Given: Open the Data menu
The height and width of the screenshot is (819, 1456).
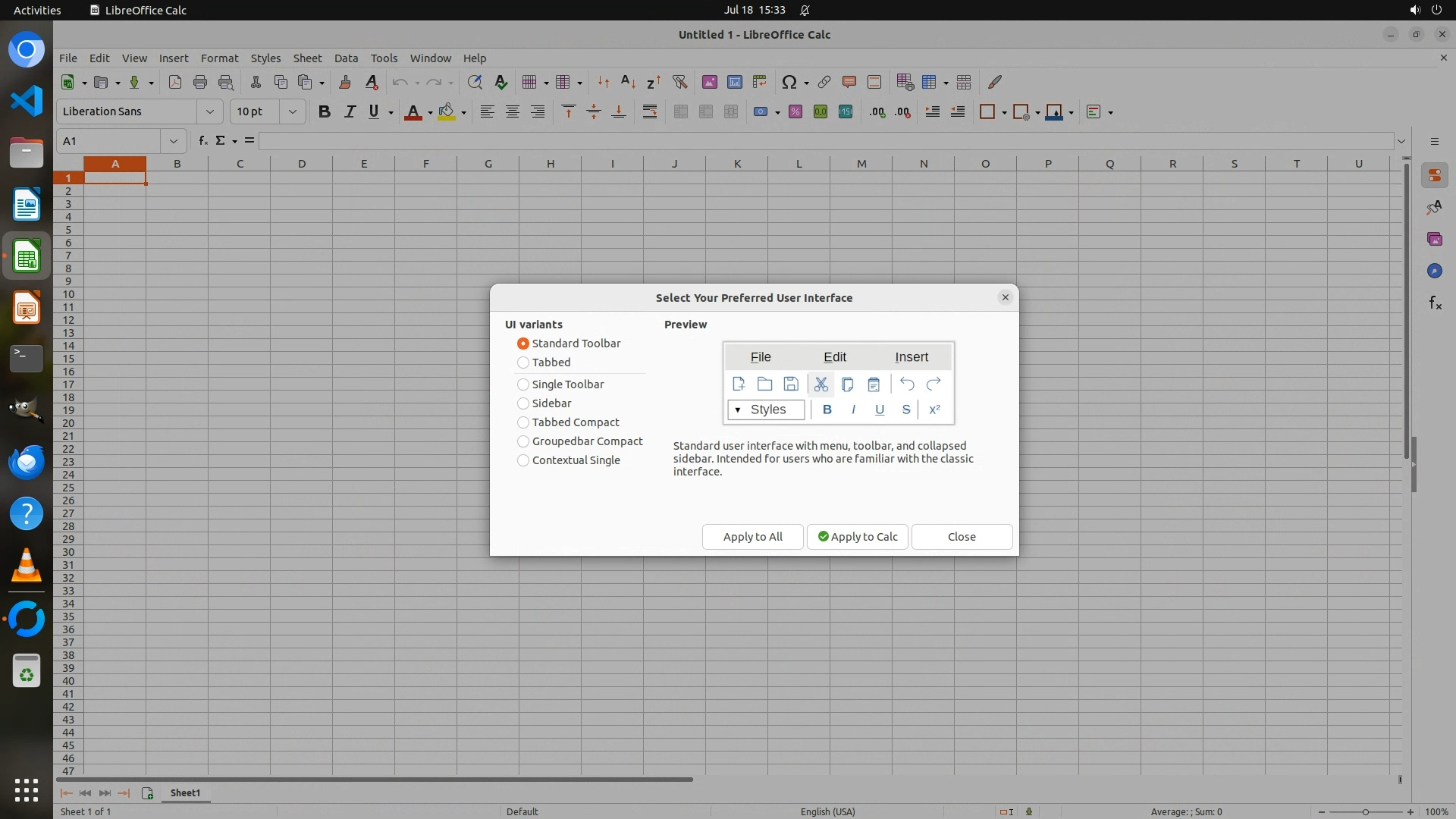Looking at the screenshot, I should click(x=346, y=58).
